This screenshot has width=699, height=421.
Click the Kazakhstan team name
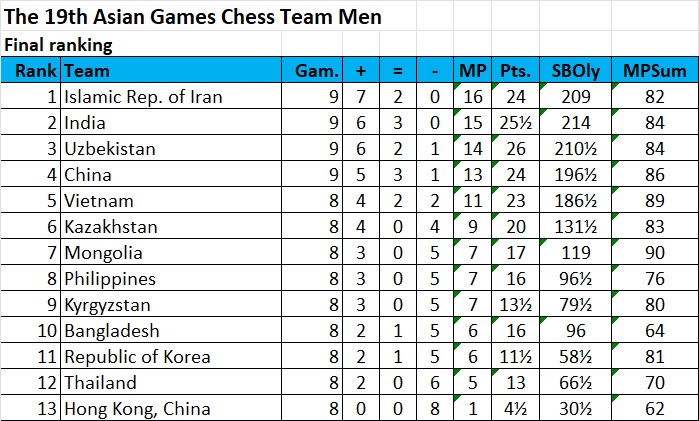[112, 227]
